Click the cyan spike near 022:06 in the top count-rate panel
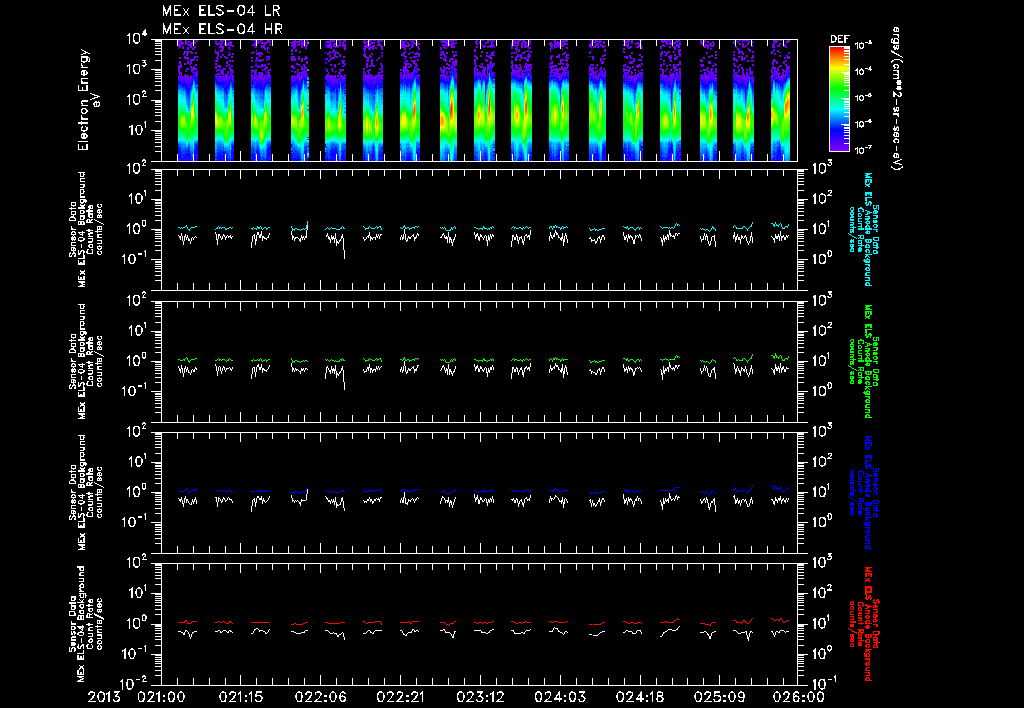1024x708 pixels. pos(308,225)
